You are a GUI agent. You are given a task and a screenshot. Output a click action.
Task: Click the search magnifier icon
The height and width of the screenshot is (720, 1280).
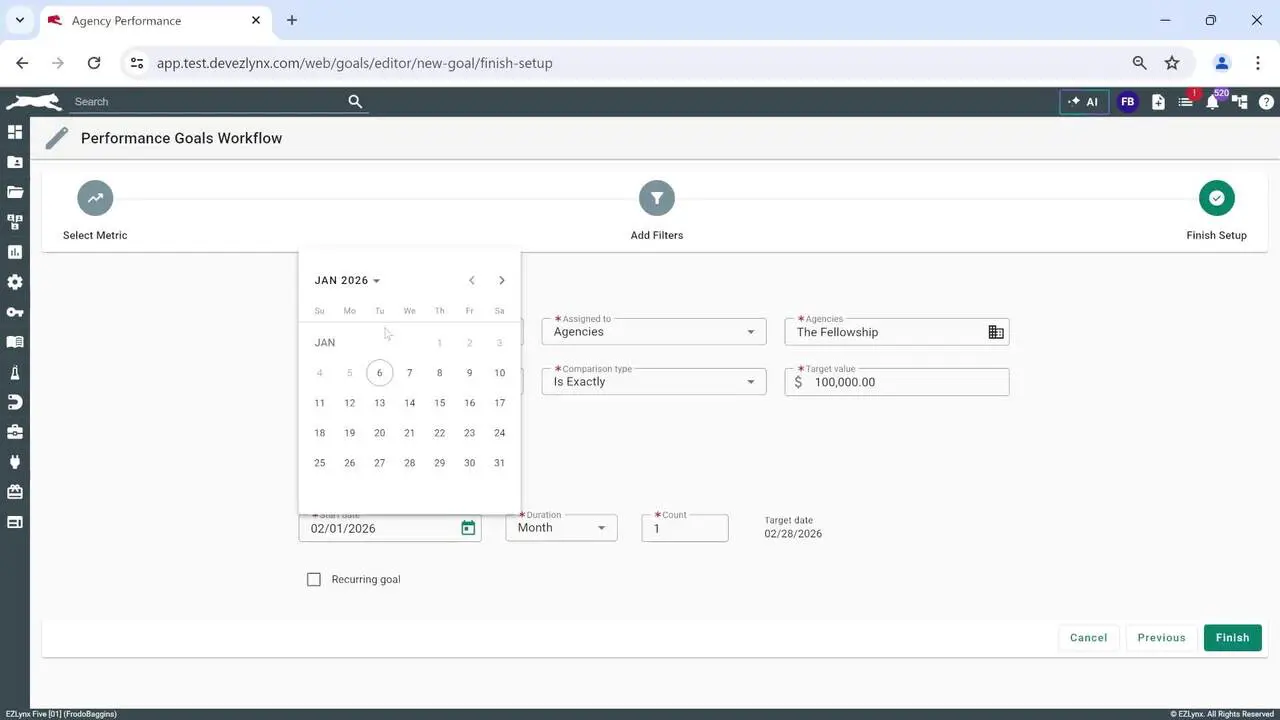point(355,102)
